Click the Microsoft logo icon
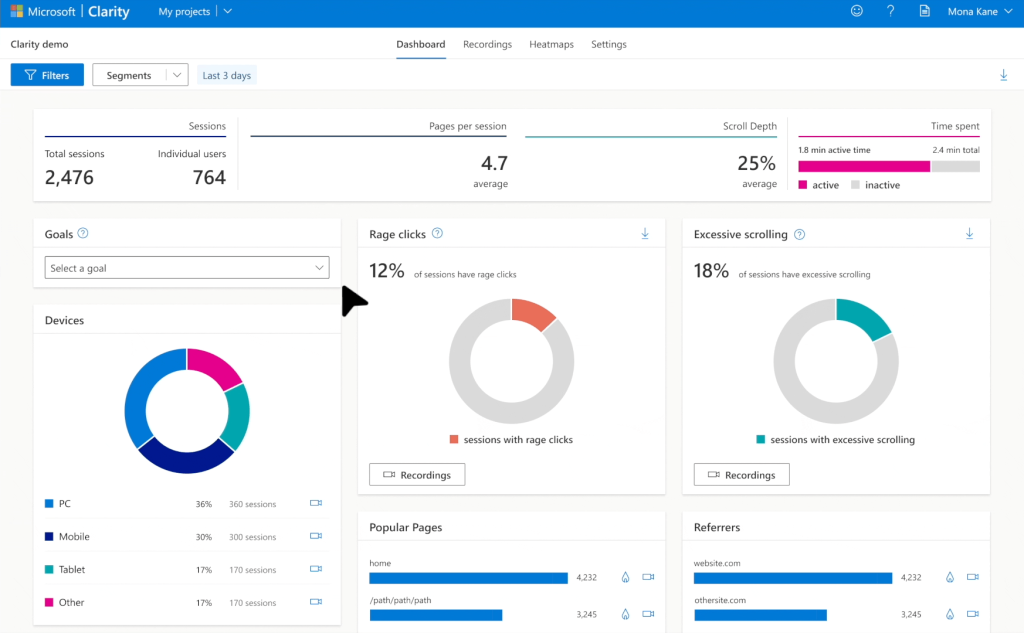Viewport: 1024px width, 633px height. pos(16,11)
